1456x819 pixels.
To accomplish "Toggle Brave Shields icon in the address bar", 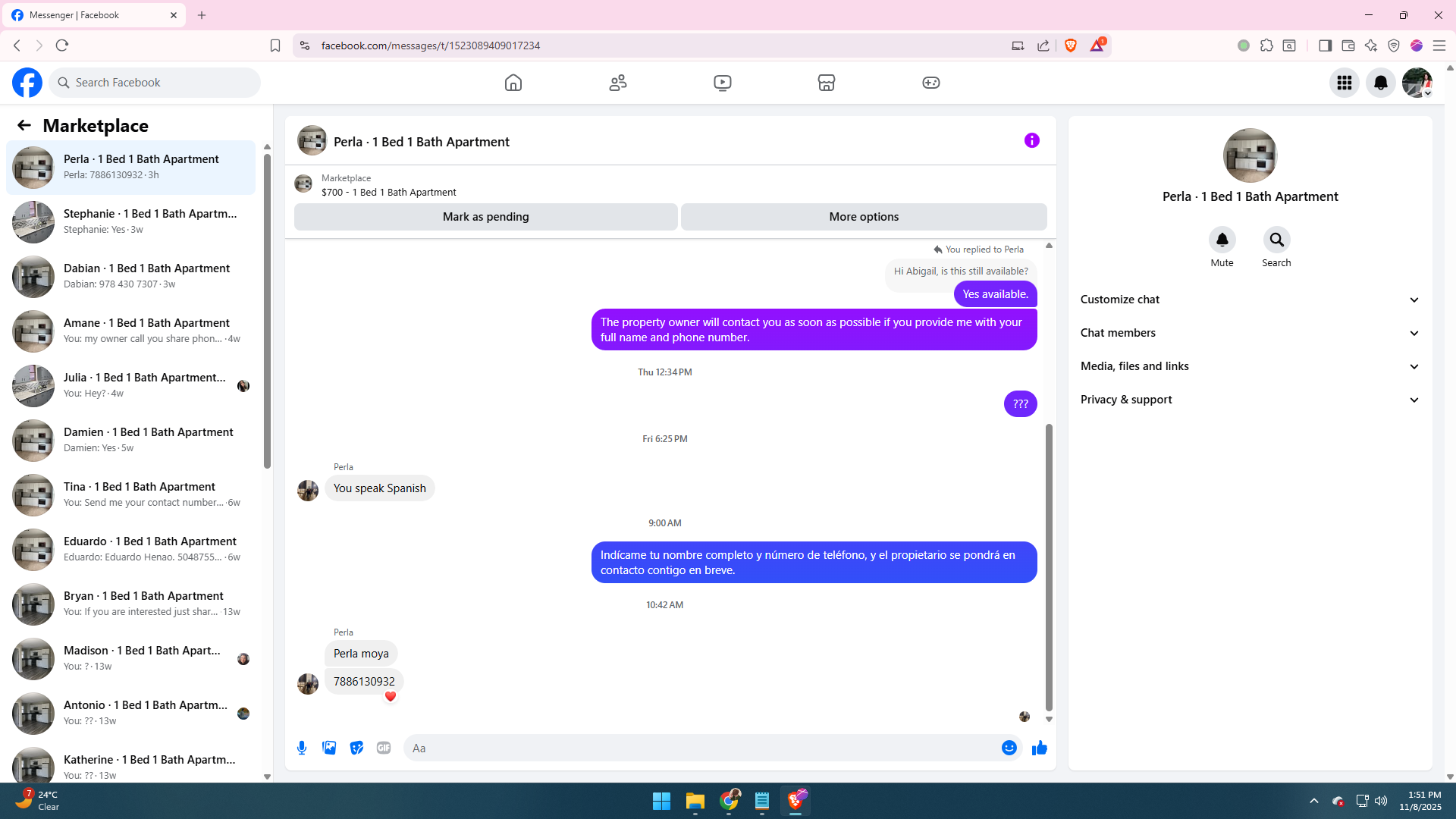I will (1071, 45).
